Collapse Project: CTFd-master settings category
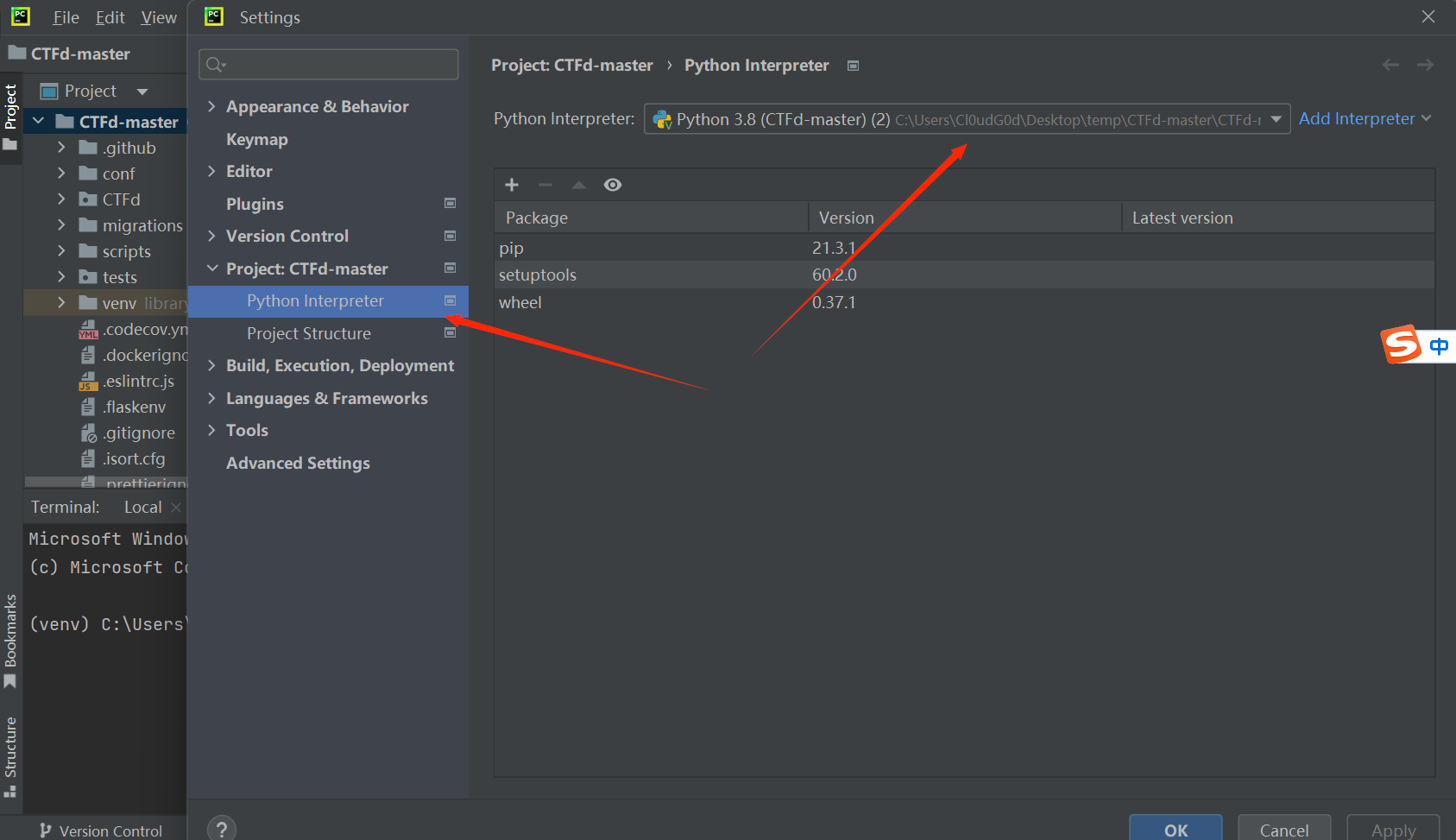Viewport: 1456px width, 840px height. tap(211, 268)
